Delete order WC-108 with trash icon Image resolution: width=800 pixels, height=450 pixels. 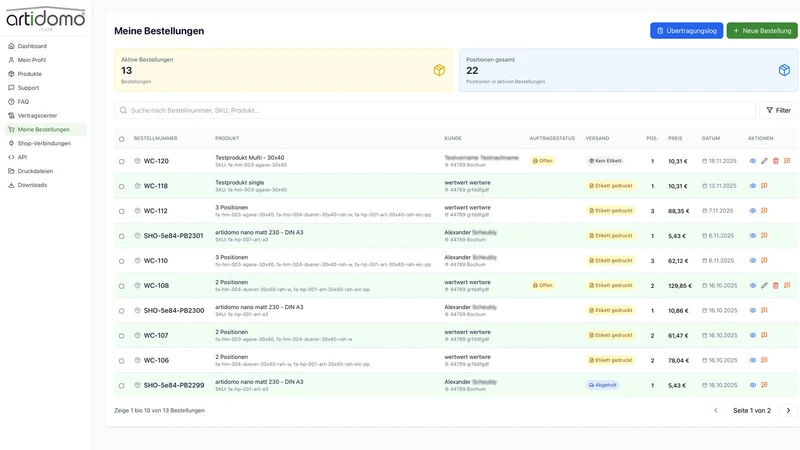coord(776,285)
